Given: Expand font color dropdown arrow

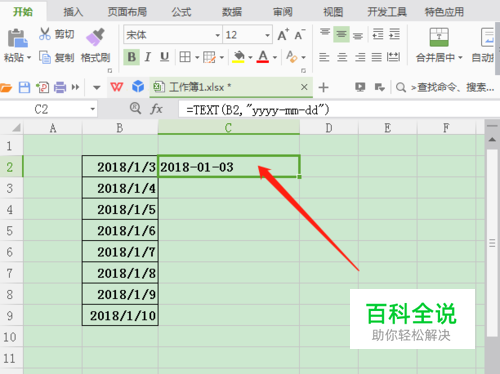Looking at the screenshot, I should click(x=275, y=58).
